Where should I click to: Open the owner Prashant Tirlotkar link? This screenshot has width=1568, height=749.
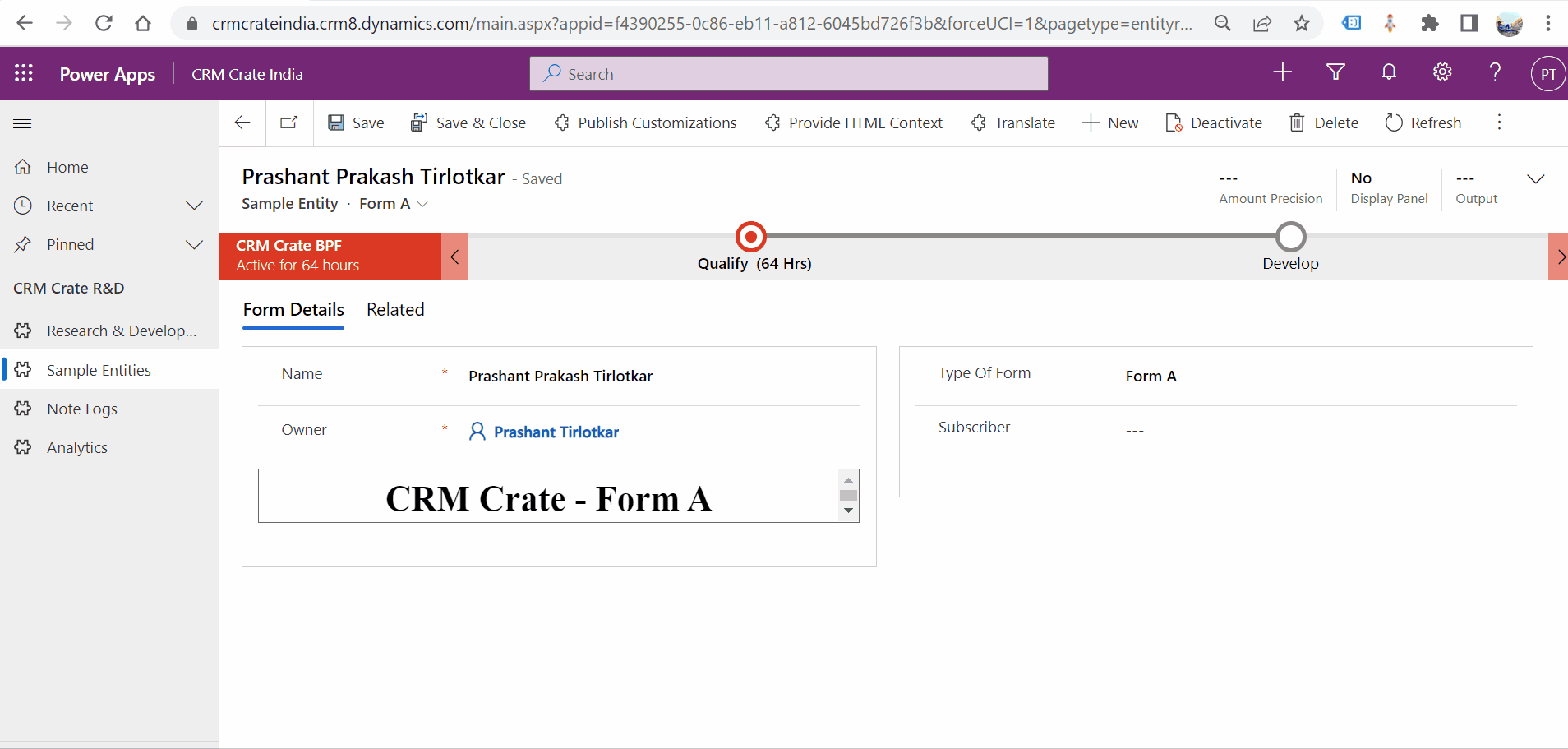click(x=555, y=432)
